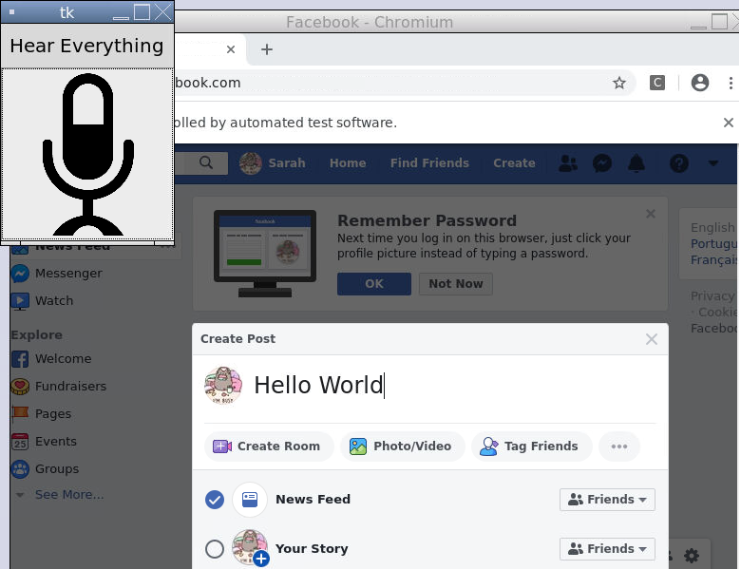Click the monitor illustration in Remember Password
The width and height of the screenshot is (739, 569).
pyautogui.click(x=265, y=254)
